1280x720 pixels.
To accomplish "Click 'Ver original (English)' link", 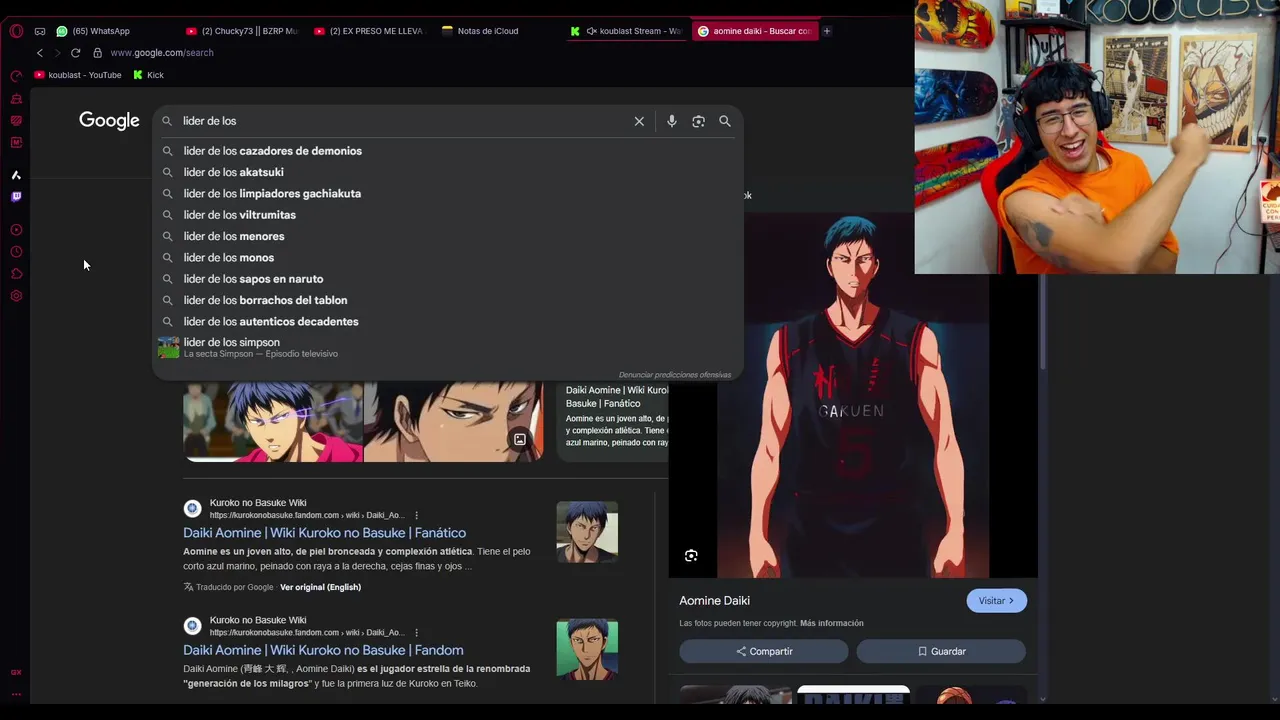I will [320, 587].
